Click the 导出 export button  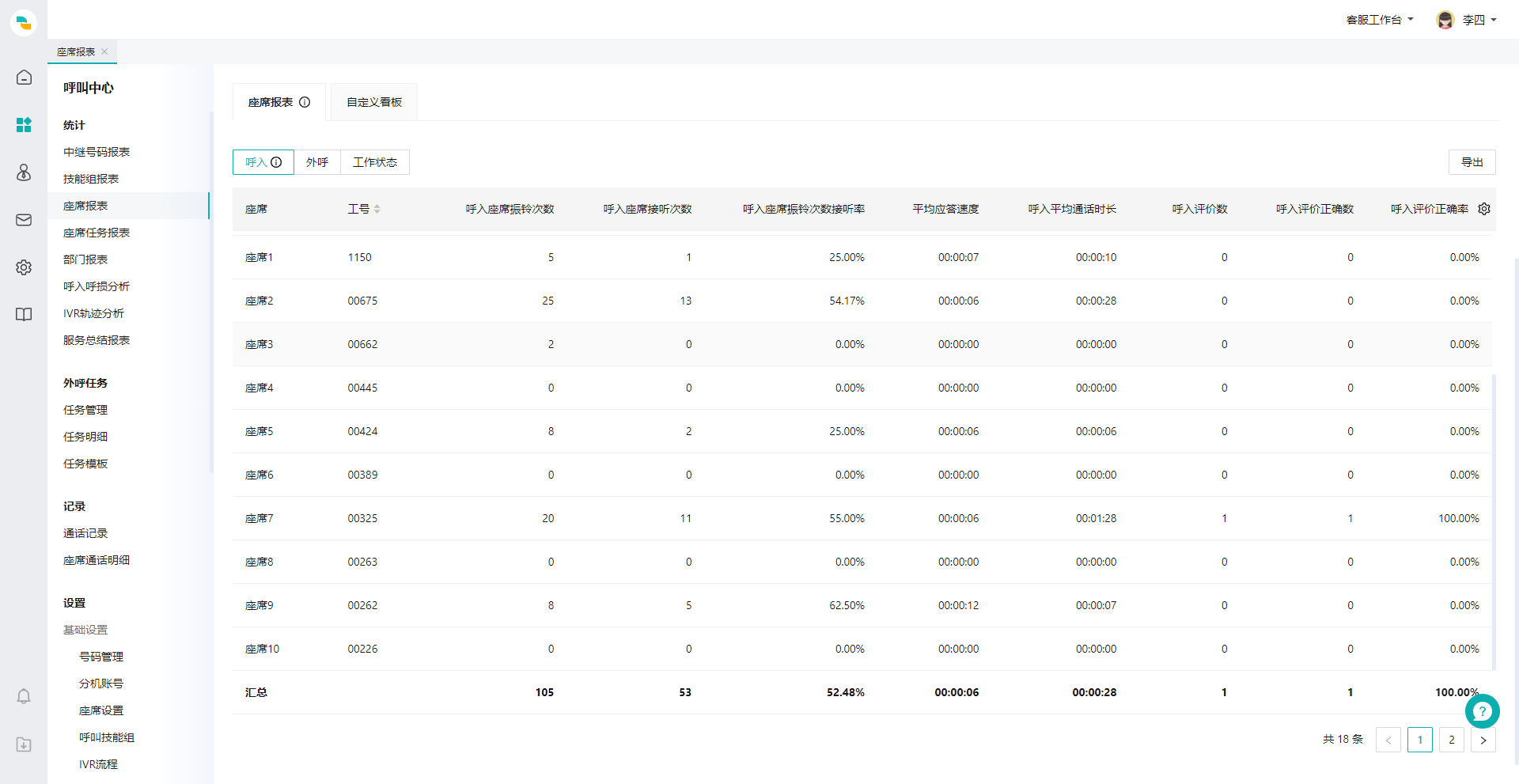click(x=1472, y=162)
